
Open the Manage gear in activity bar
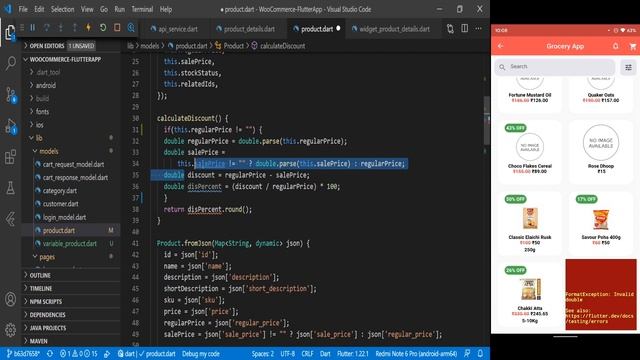pyautogui.click(x=10, y=329)
